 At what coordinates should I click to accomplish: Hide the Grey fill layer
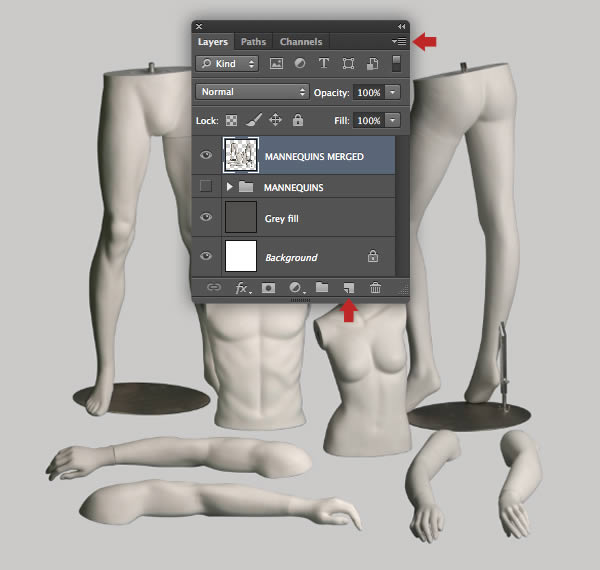206,217
